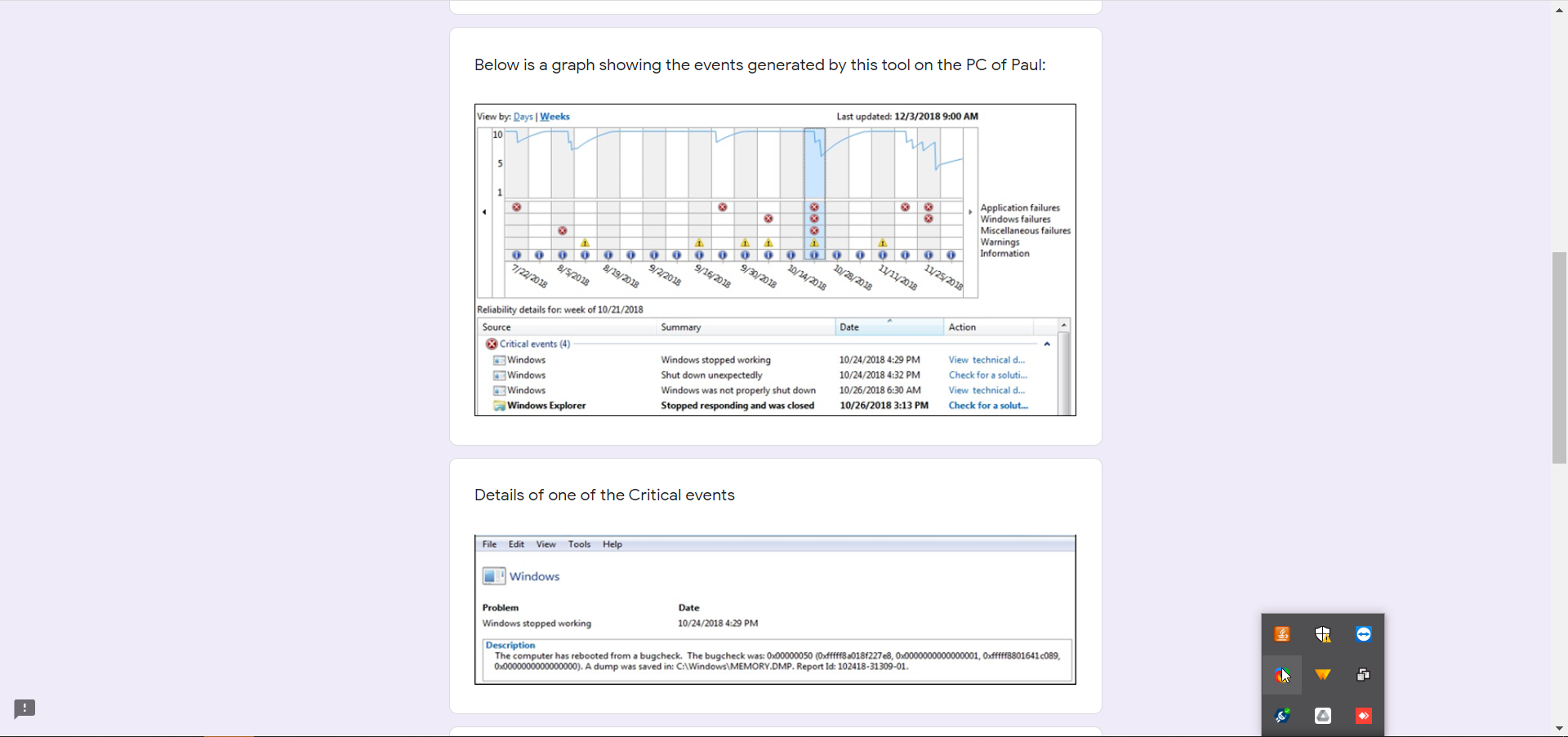Open AnyDesk from the system tray

click(x=1362, y=716)
